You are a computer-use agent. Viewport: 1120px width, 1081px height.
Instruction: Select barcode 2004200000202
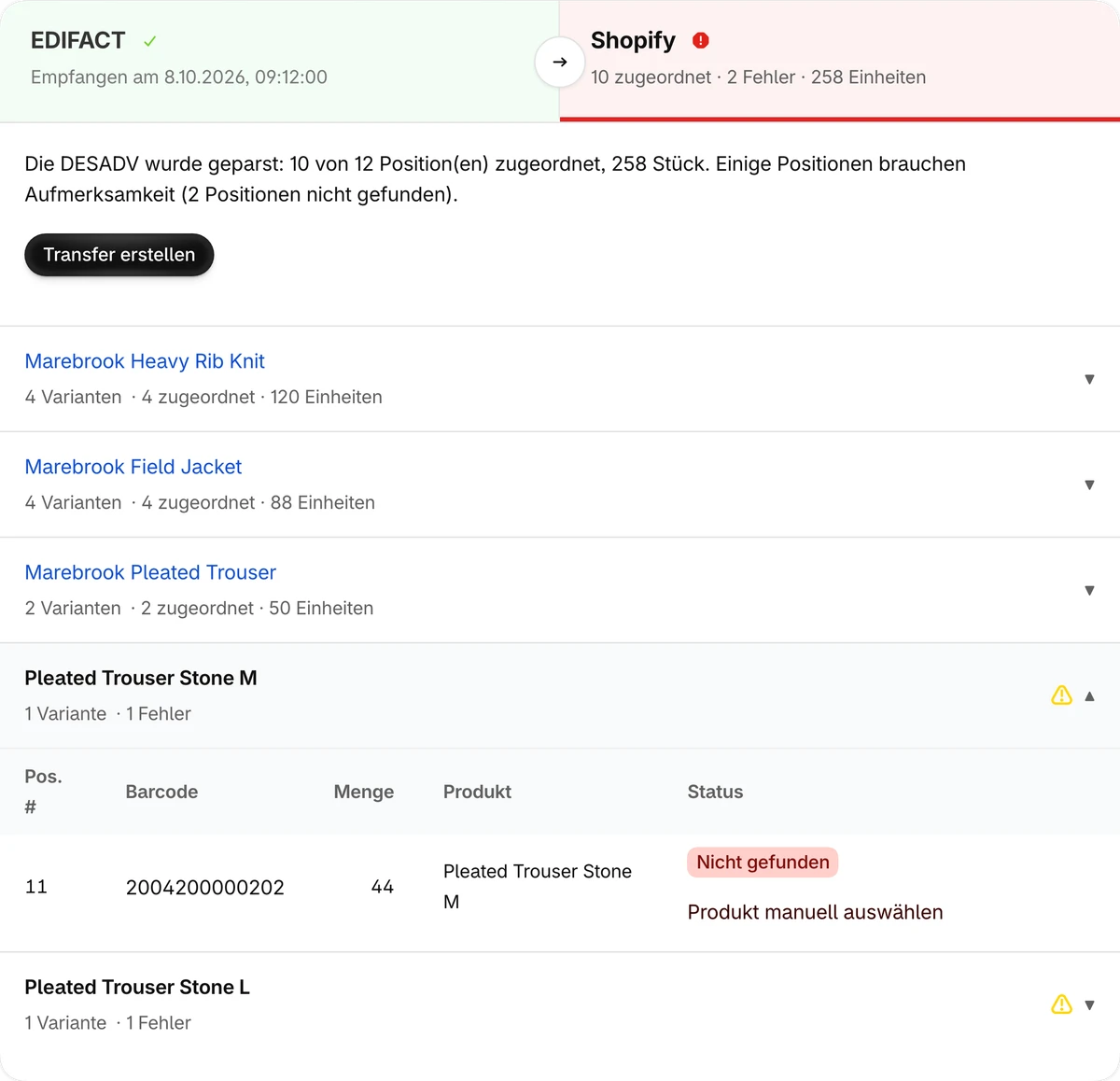point(205,887)
